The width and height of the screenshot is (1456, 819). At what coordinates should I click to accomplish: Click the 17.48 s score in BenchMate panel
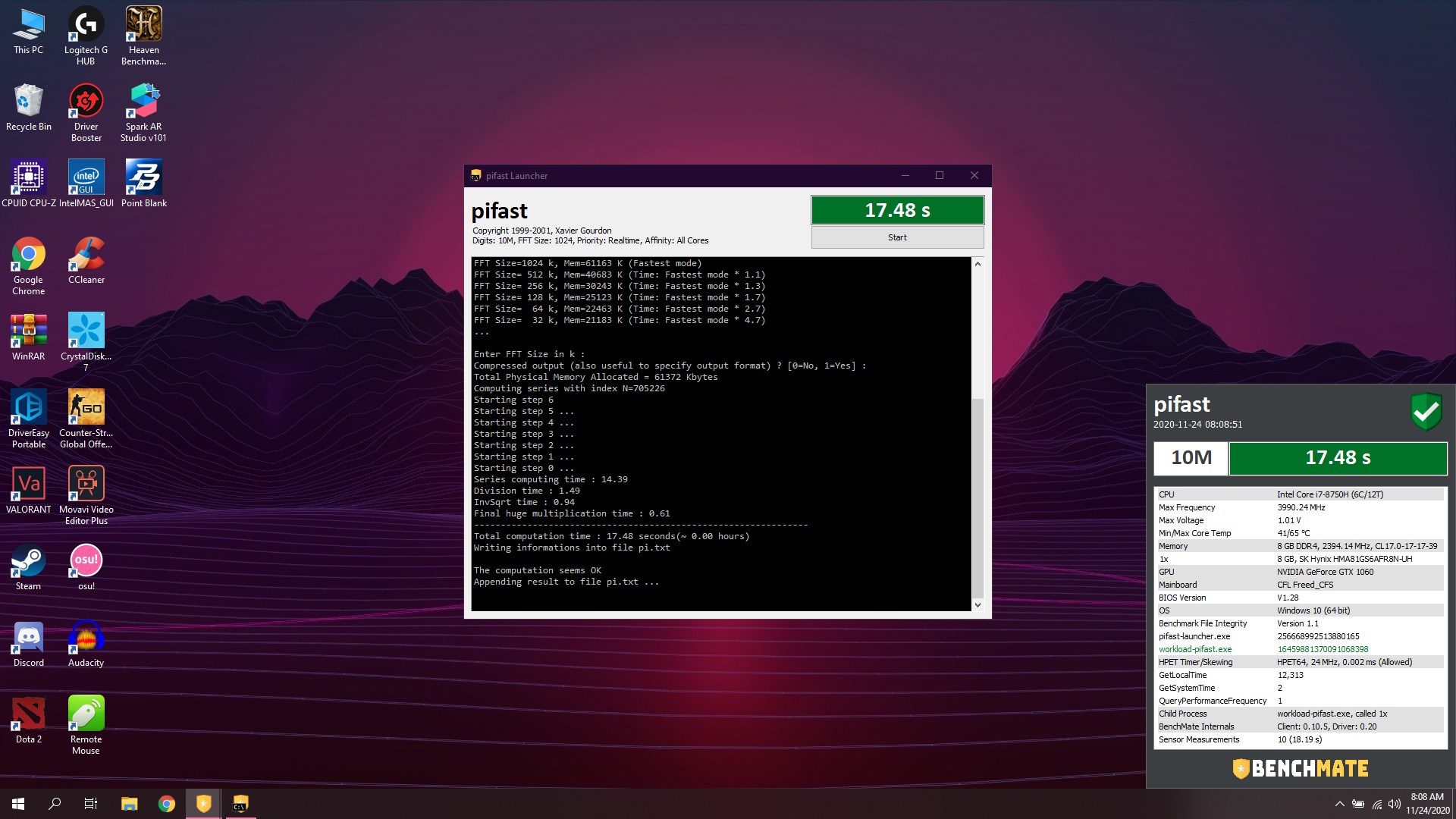pyautogui.click(x=1338, y=458)
